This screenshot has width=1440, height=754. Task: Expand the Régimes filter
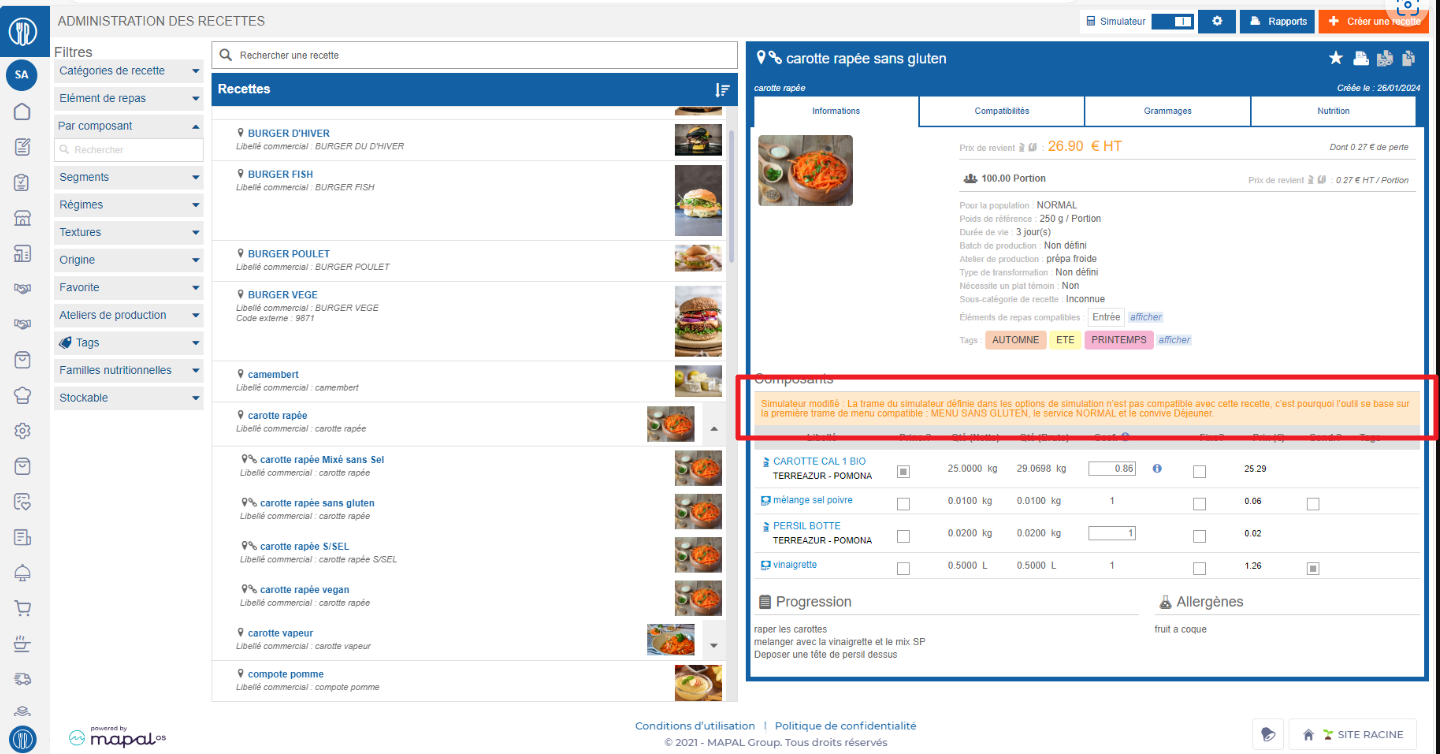pyautogui.click(x=129, y=204)
